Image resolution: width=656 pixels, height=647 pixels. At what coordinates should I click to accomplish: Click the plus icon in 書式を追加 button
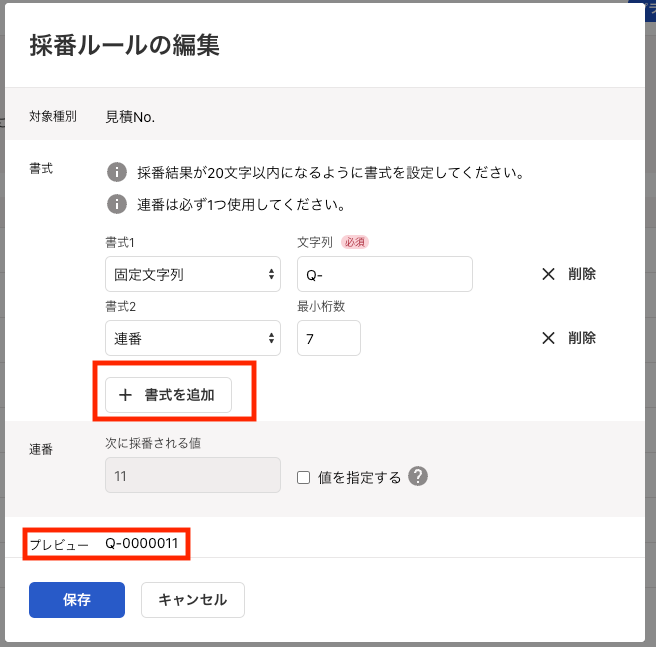point(125,395)
